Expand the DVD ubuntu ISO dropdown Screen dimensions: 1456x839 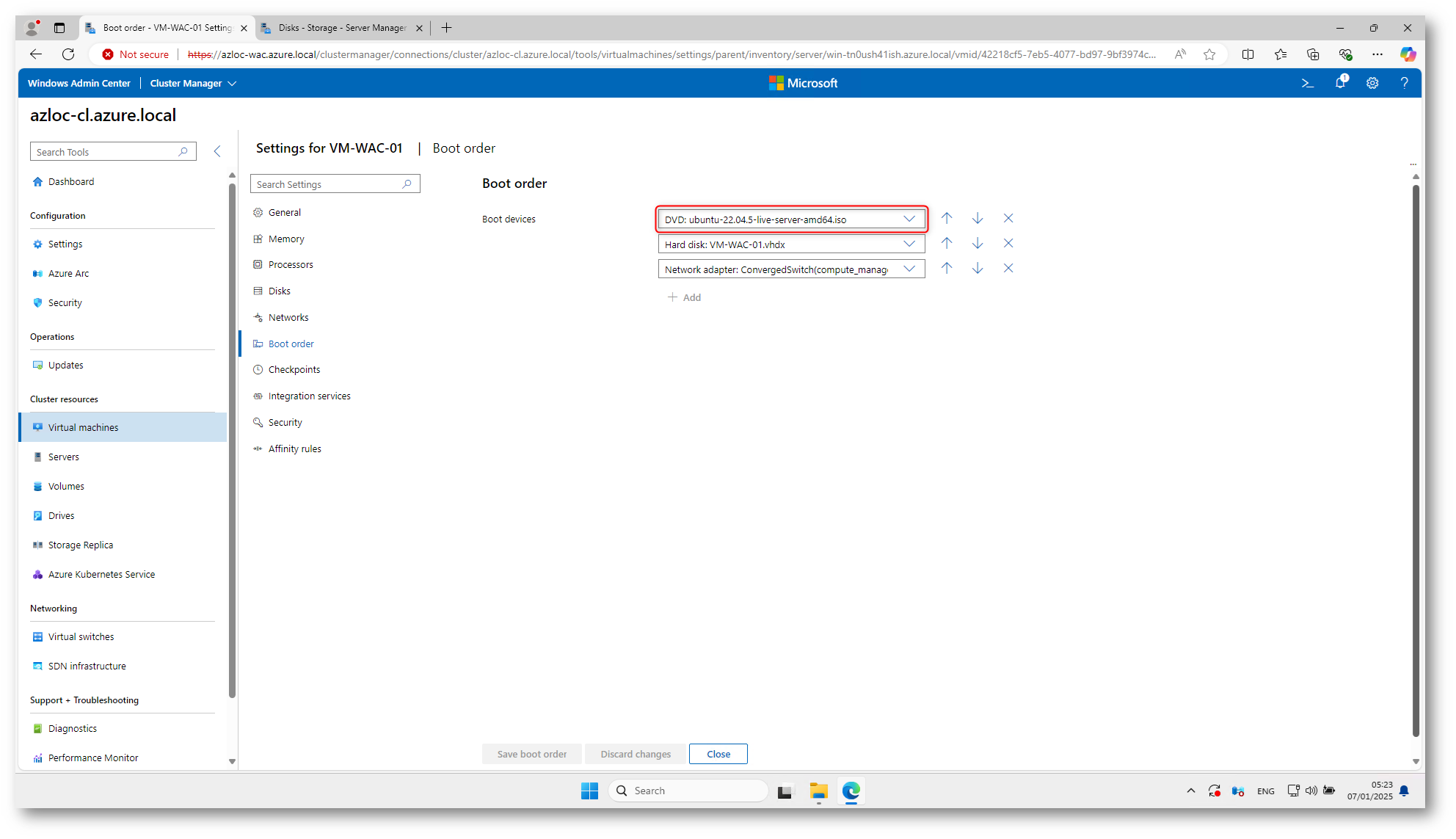pos(909,219)
